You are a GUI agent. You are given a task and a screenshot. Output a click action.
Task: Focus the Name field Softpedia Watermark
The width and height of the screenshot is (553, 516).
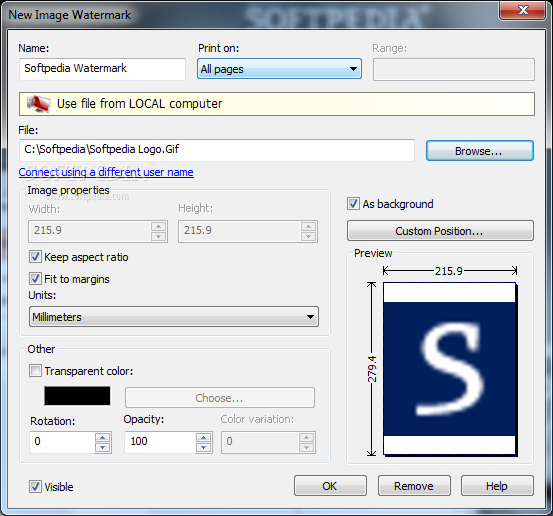(x=102, y=69)
